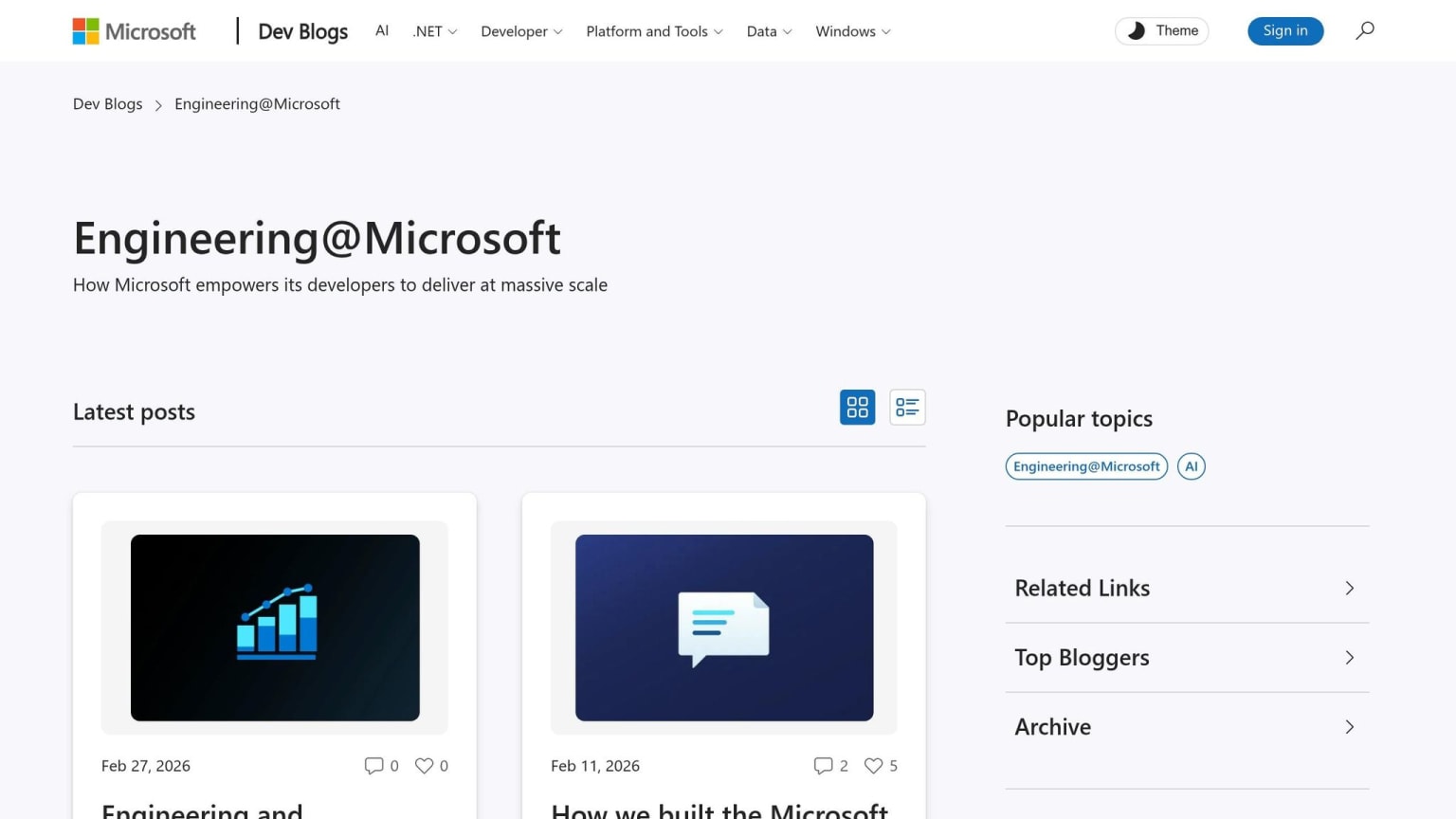This screenshot has width=1456, height=819.
Task: Expand the Data menu
Action: [769, 31]
